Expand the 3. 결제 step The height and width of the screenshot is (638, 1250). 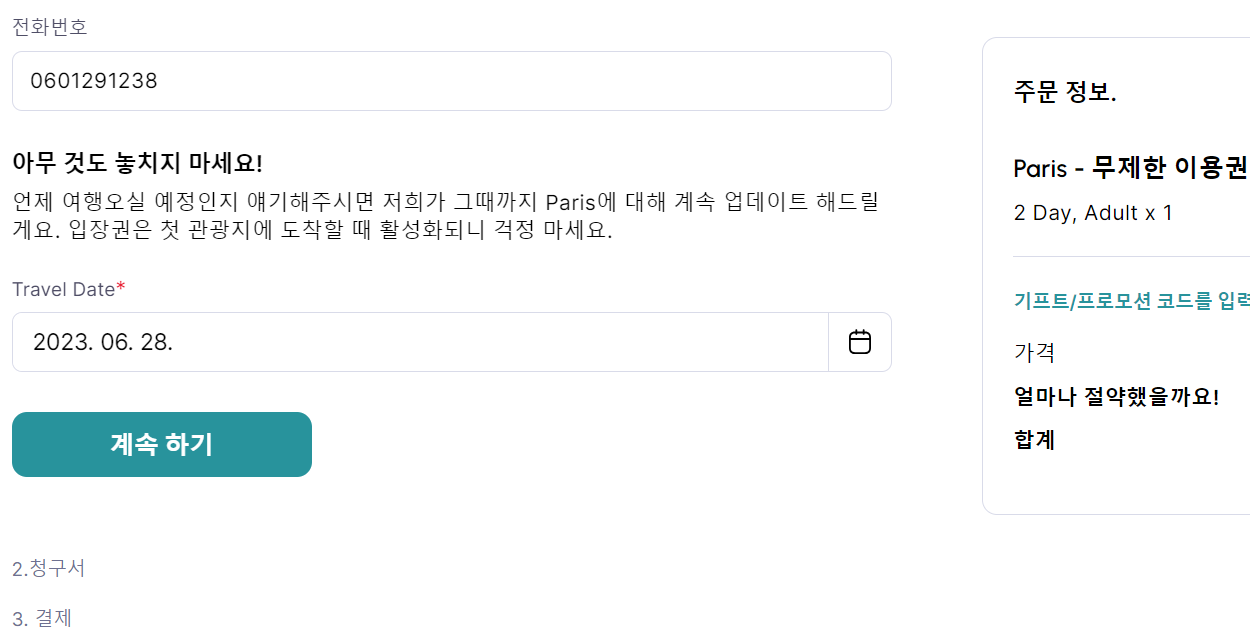click(42, 618)
